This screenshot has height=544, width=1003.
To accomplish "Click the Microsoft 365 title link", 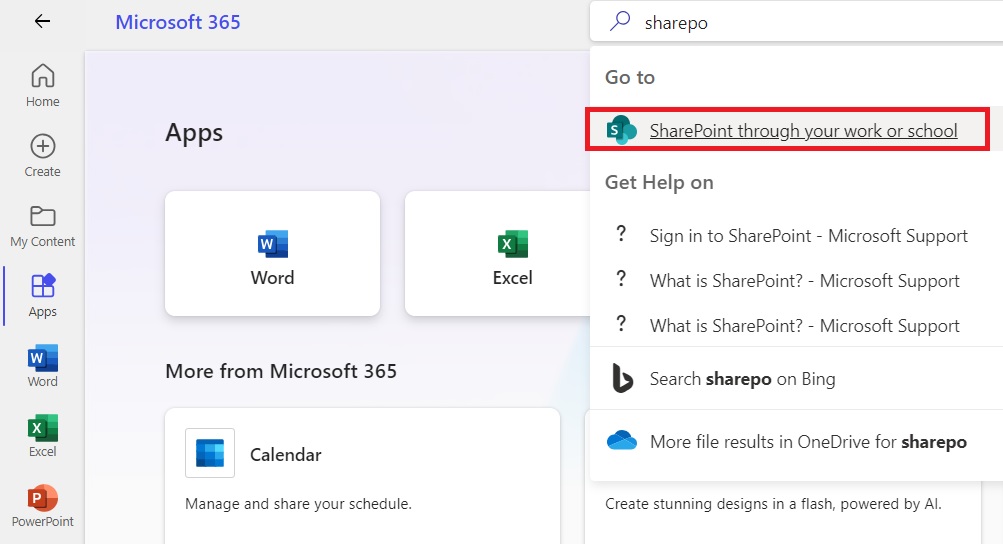I will [x=178, y=22].
